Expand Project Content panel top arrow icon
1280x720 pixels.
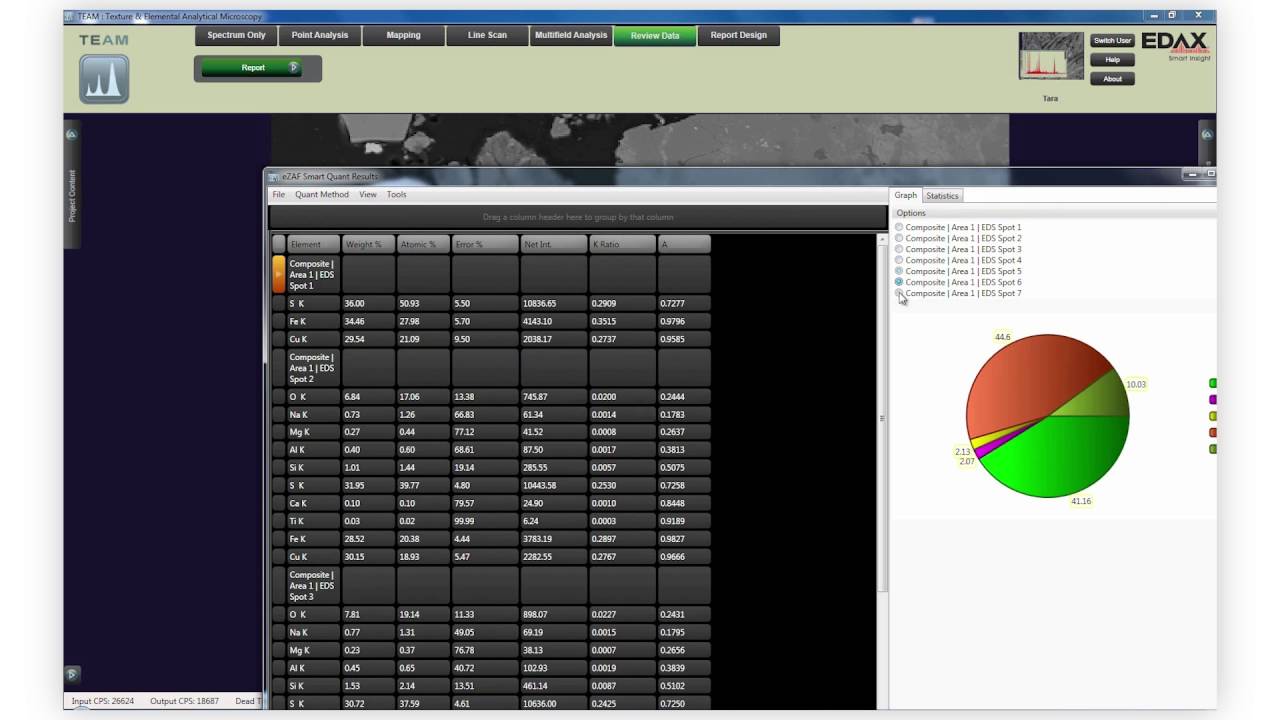(x=71, y=134)
